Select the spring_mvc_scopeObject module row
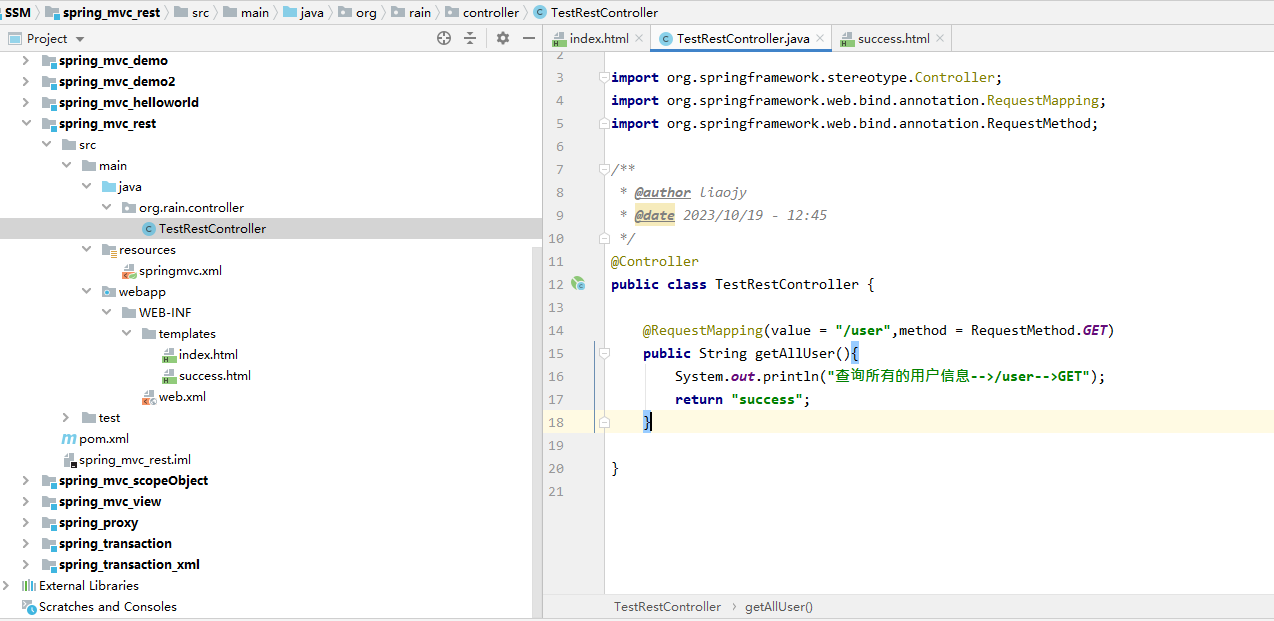 (134, 481)
